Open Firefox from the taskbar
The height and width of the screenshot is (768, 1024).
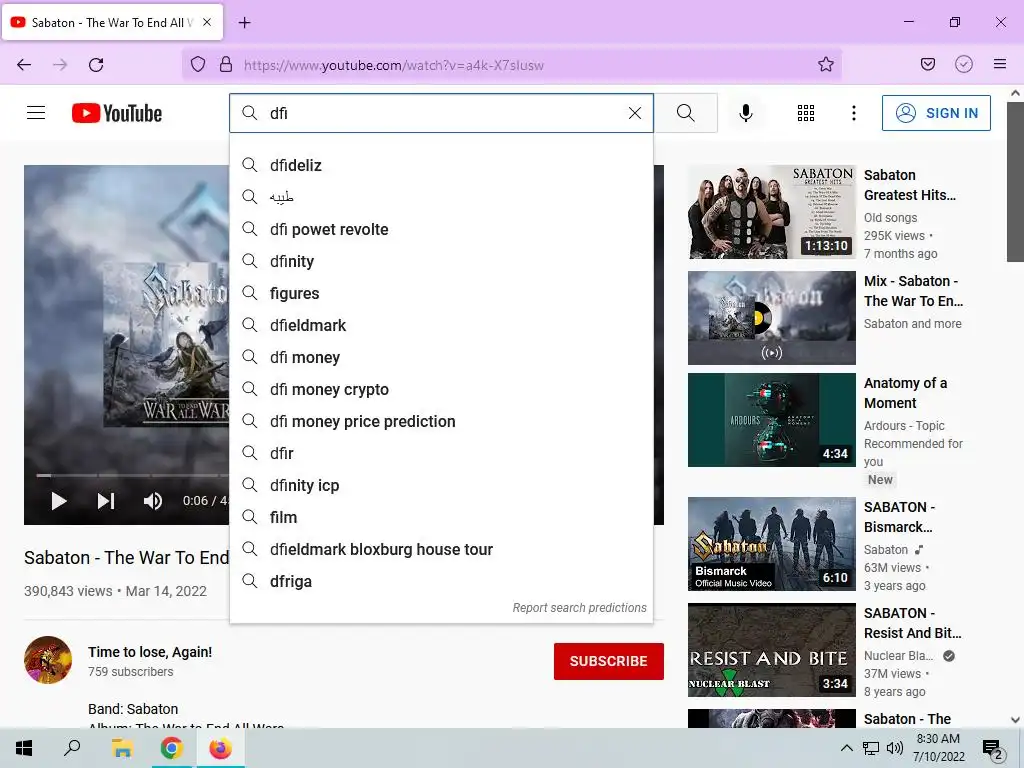pyautogui.click(x=220, y=748)
